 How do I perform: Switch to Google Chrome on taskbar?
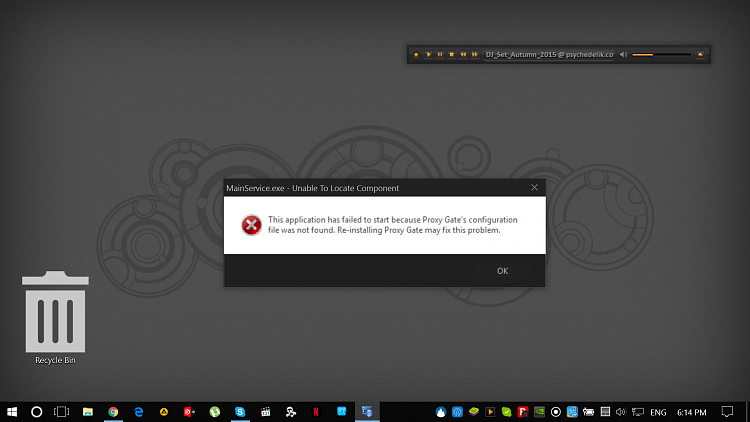click(x=113, y=412)
